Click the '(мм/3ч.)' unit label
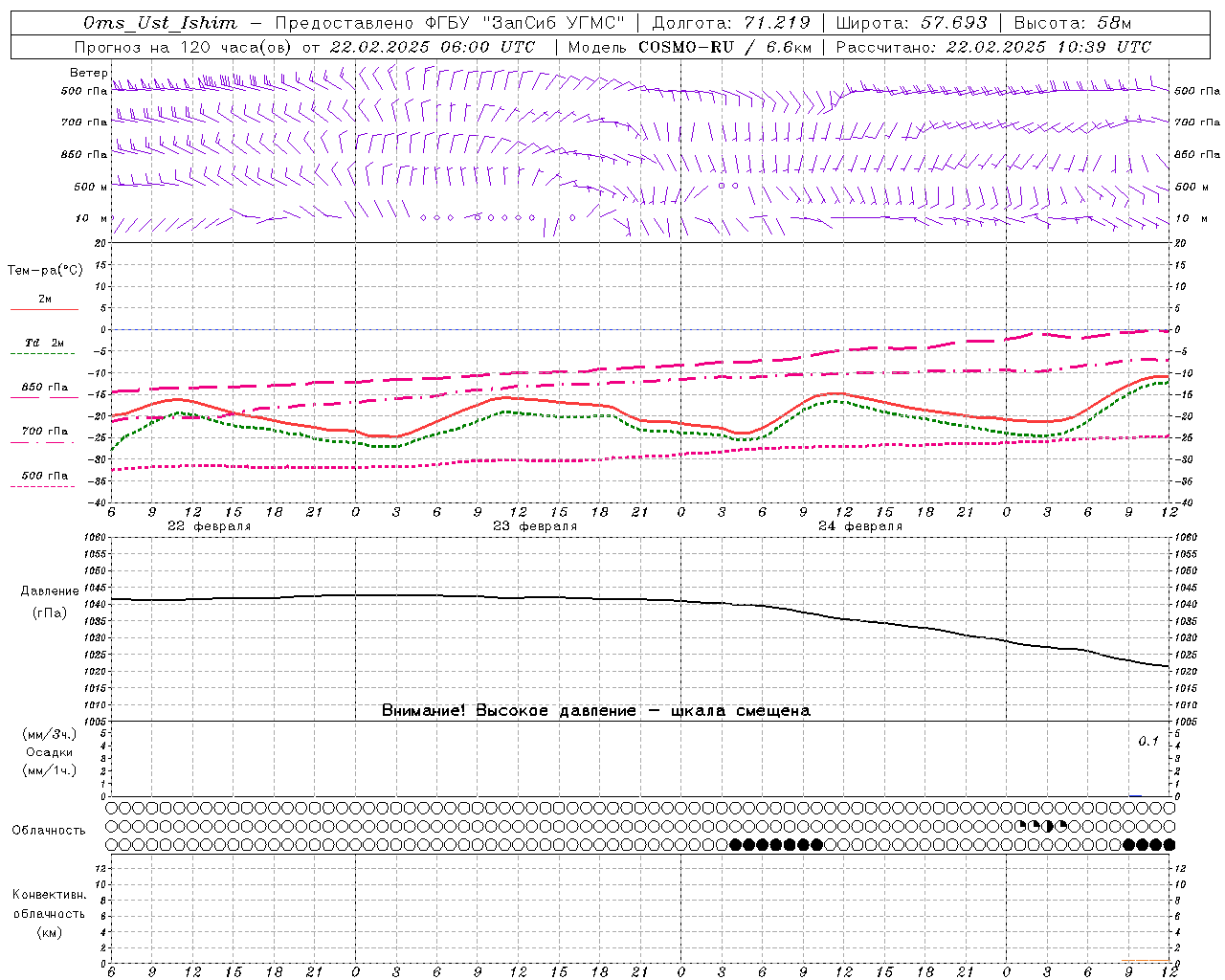 50,735
